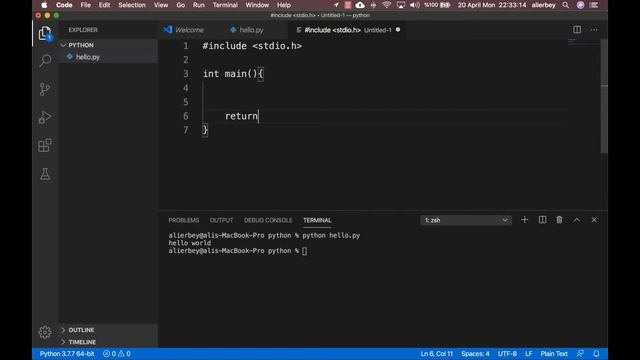Open the Code application menu
The image size is (640, 360).
(x=64, y=5)
